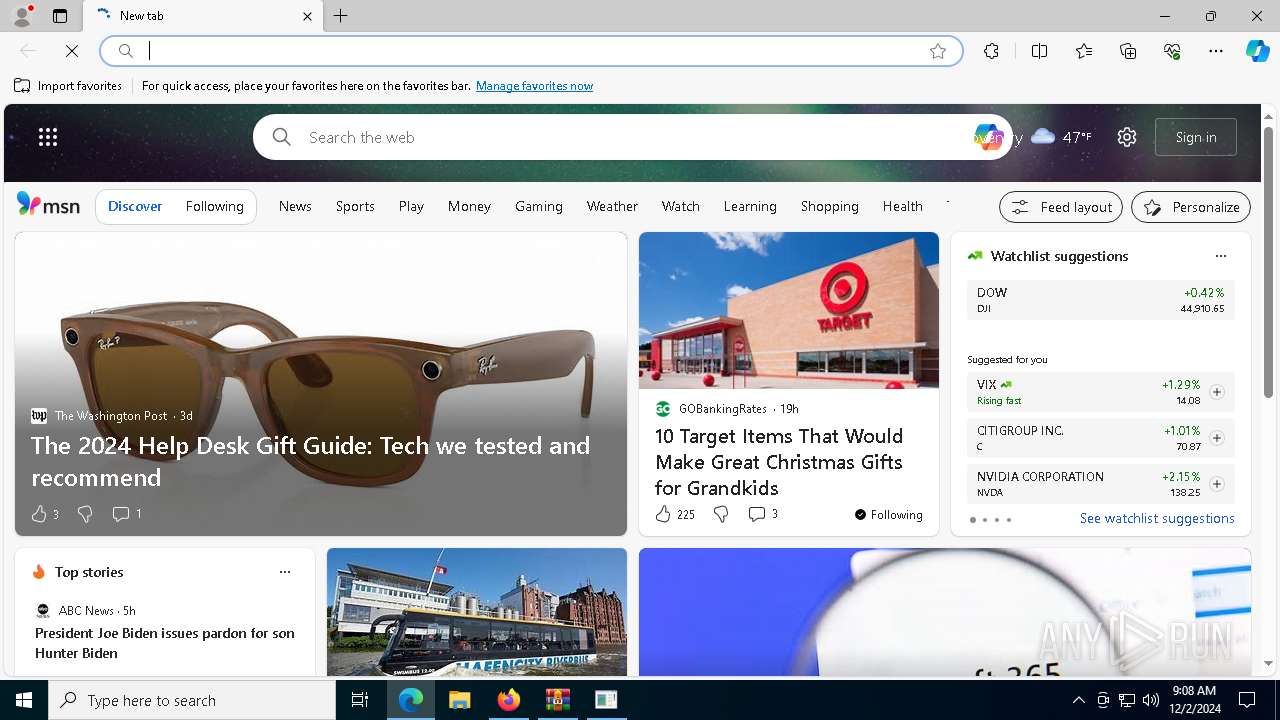The width and height of the screenshot is (1280, 720).
Task: Open Task View in taskbar
Action: (x=360, y=700)
